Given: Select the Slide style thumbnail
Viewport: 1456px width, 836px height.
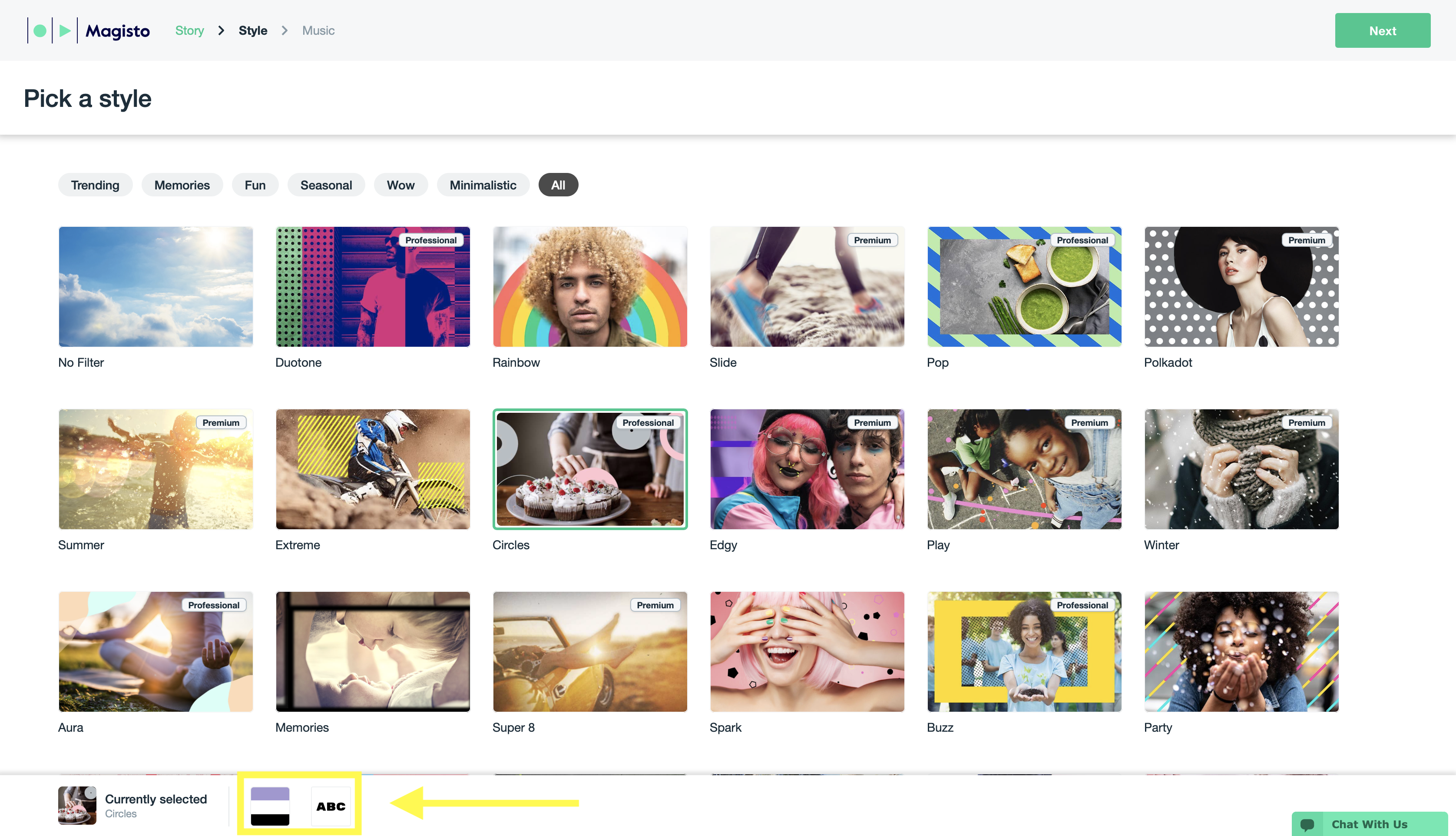Looking at the screenshot, I should (807, 286).
